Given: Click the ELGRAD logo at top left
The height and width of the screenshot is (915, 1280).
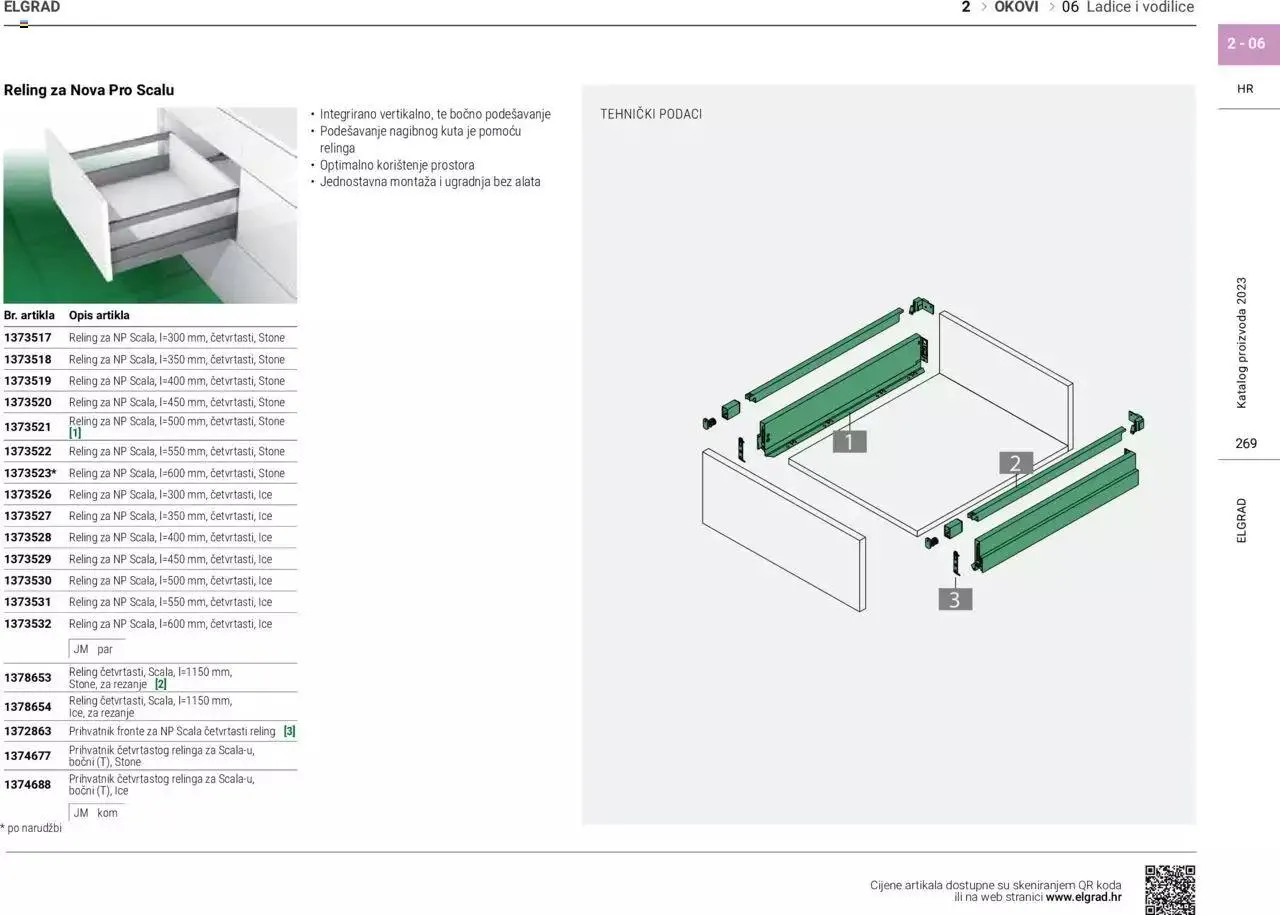Looking at the screenshot, I should pos(32,8).
